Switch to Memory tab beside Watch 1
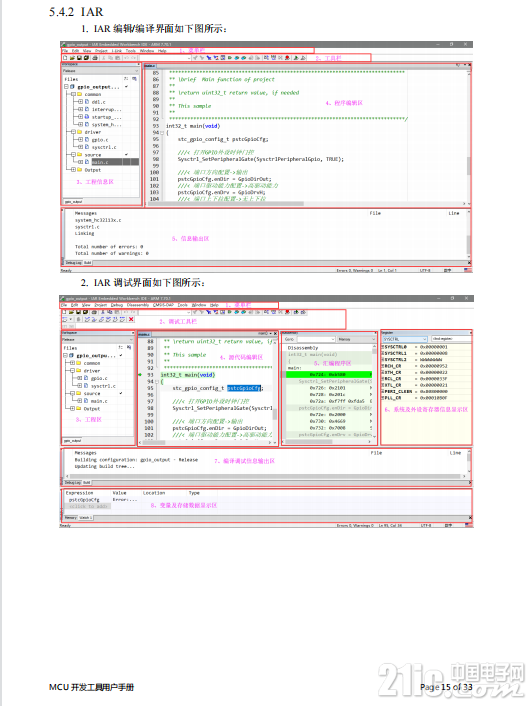The image size is (532, 706). pos(71,518)
